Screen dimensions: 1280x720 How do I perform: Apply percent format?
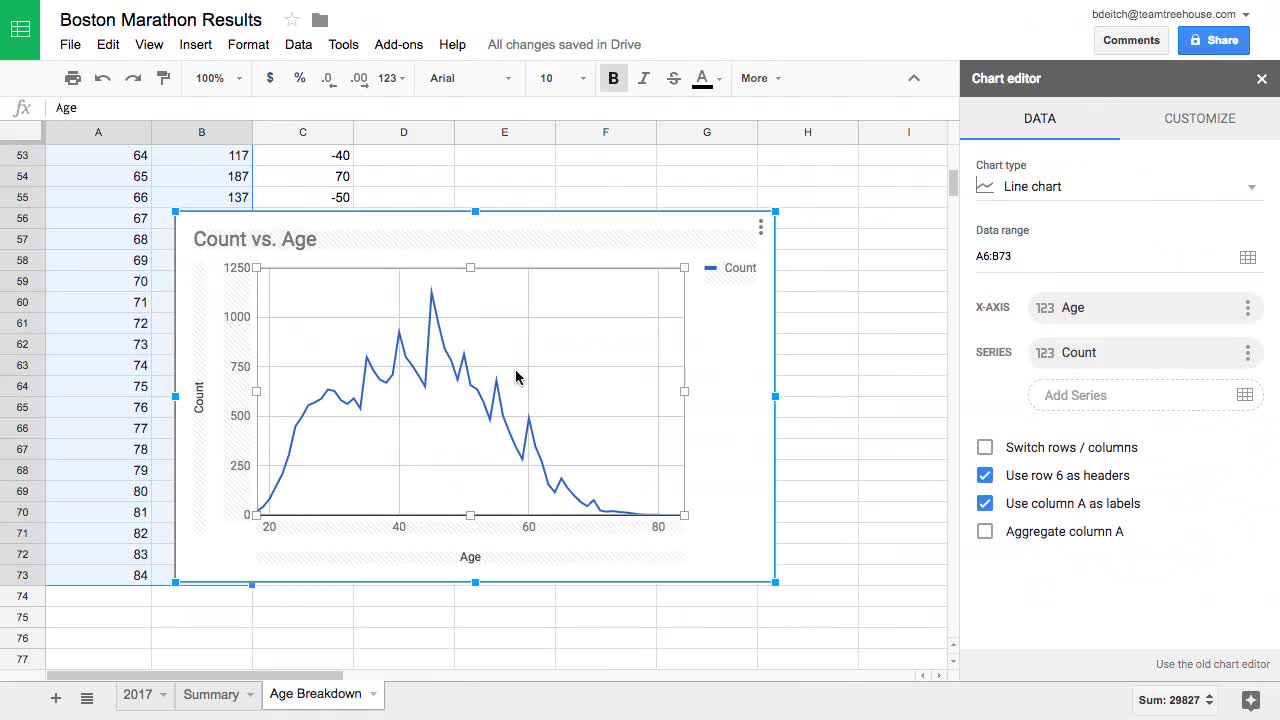299,78
